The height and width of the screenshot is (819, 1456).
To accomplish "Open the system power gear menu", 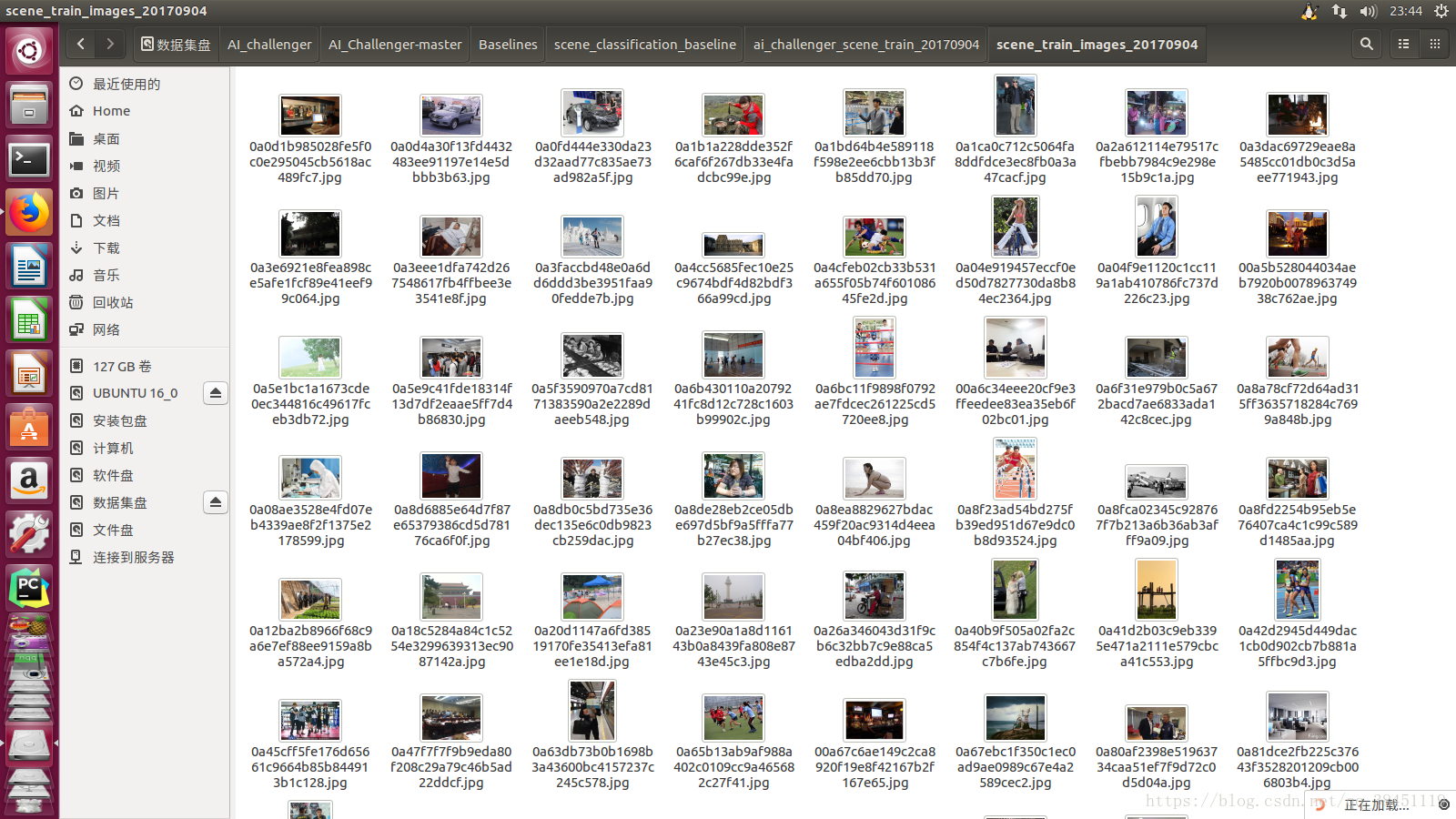I will (1441, 11).
